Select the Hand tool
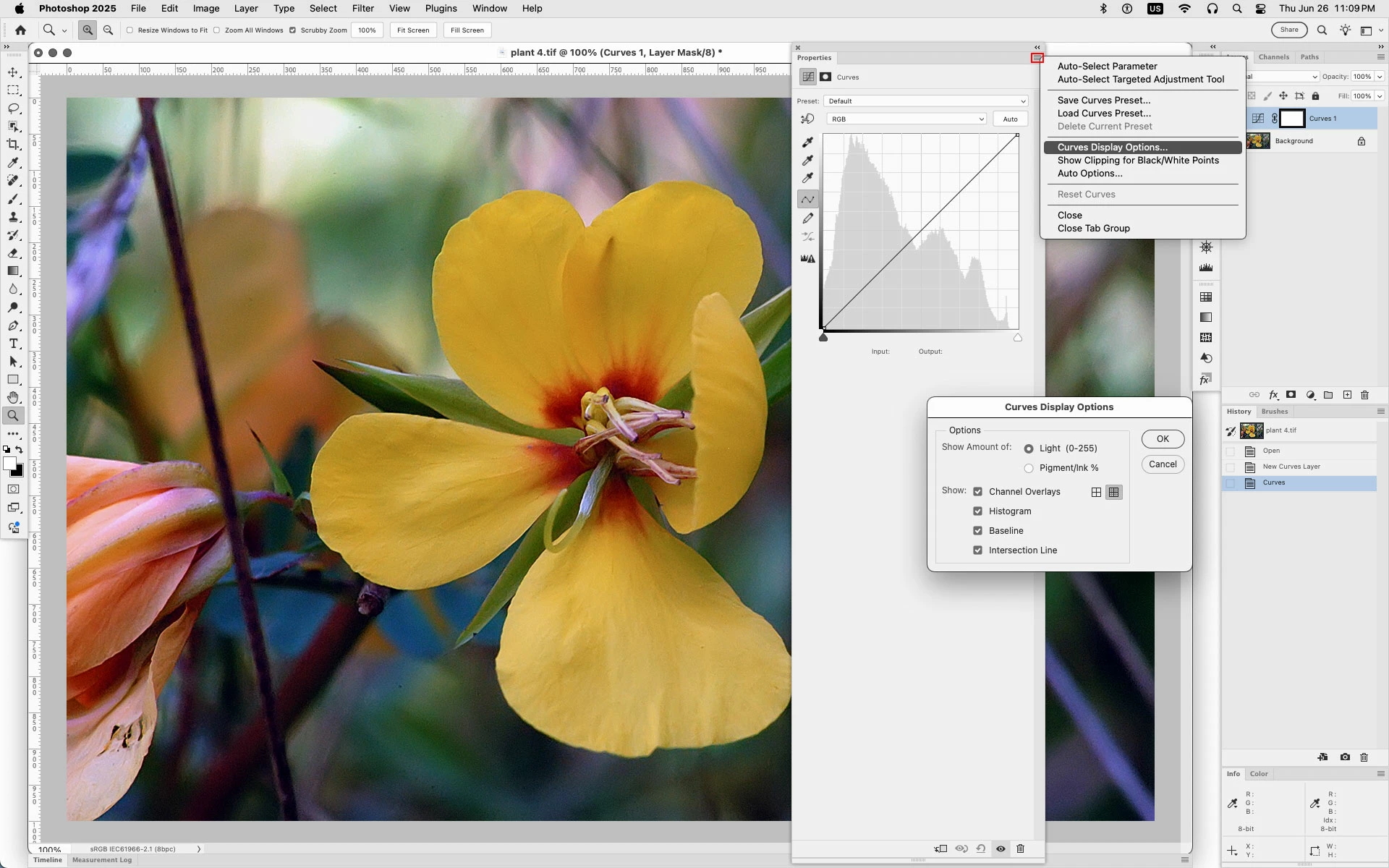The width and height of the screenshot is (1389, 868). coord(13,397)
